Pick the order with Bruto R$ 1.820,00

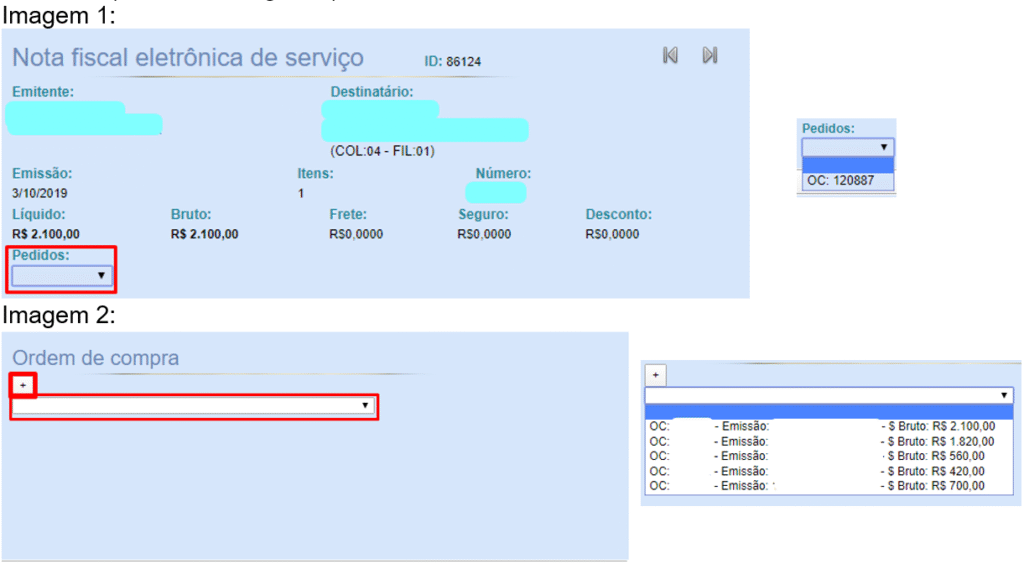pos(828,441)
